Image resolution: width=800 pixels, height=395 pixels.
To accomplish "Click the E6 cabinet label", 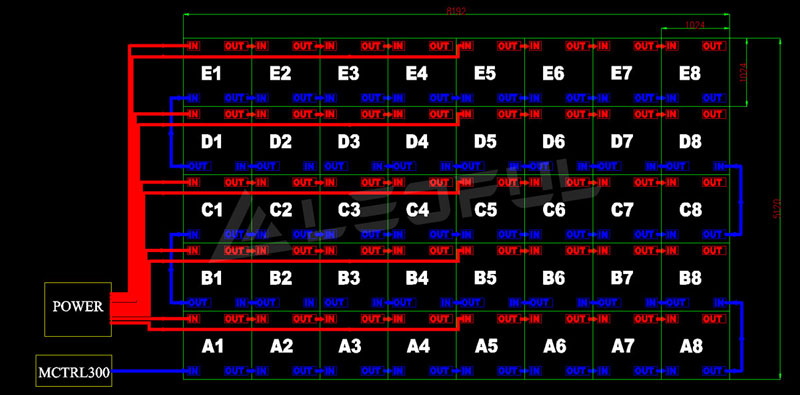I will pyautogui.click(x=554, y=74).
